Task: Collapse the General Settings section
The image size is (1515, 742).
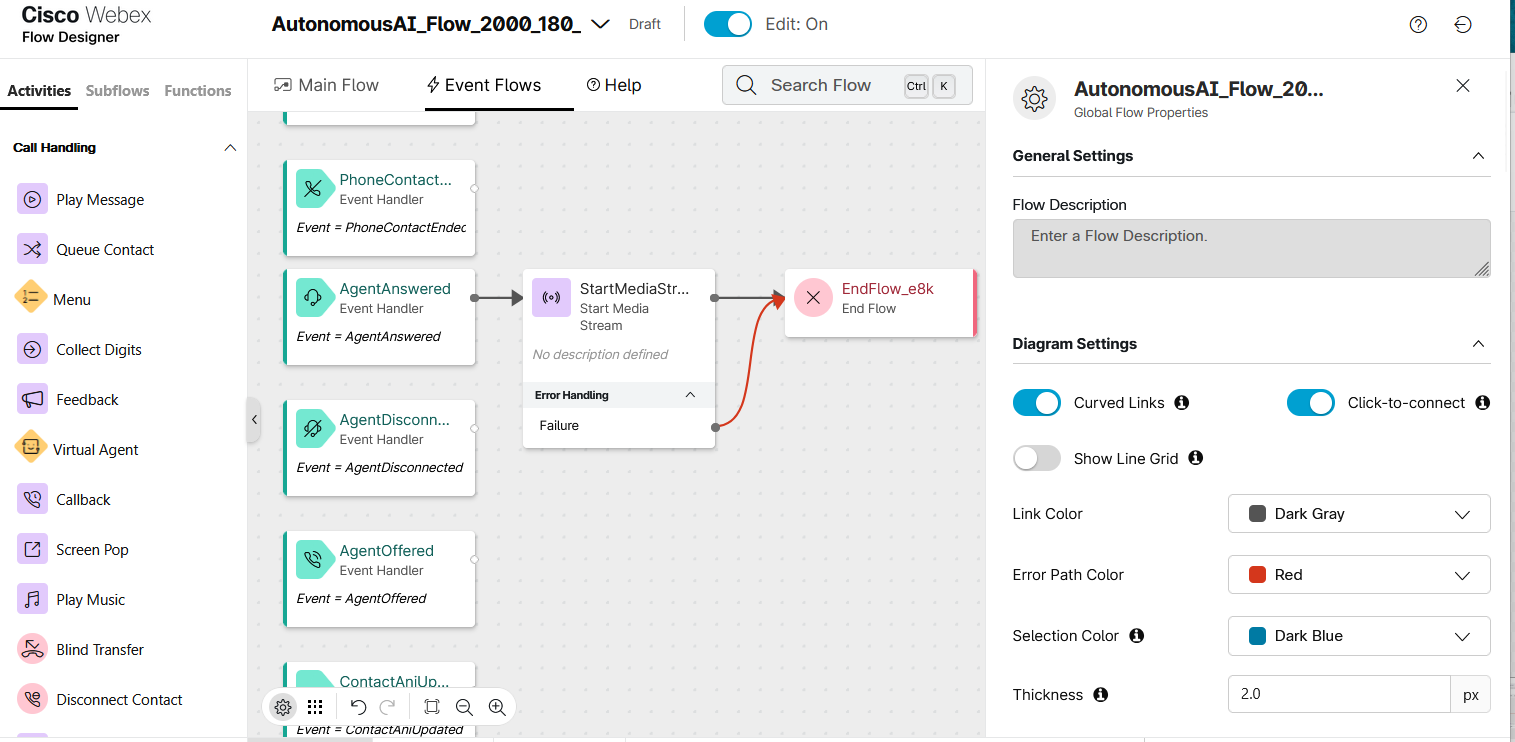Action: [x=1477, y=156]
